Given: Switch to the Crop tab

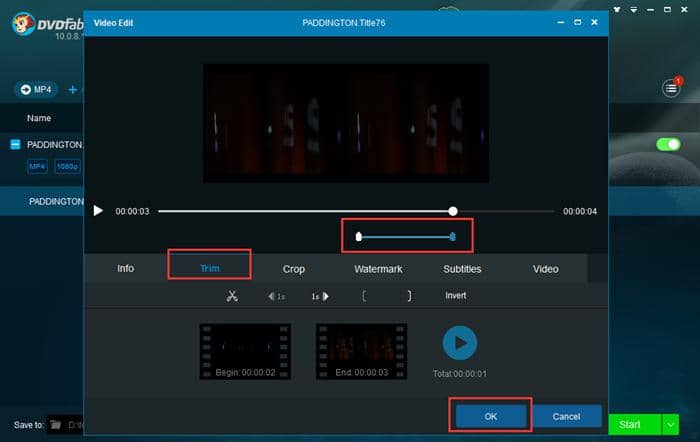Looking at the screenshot, I should pos(294,269).
